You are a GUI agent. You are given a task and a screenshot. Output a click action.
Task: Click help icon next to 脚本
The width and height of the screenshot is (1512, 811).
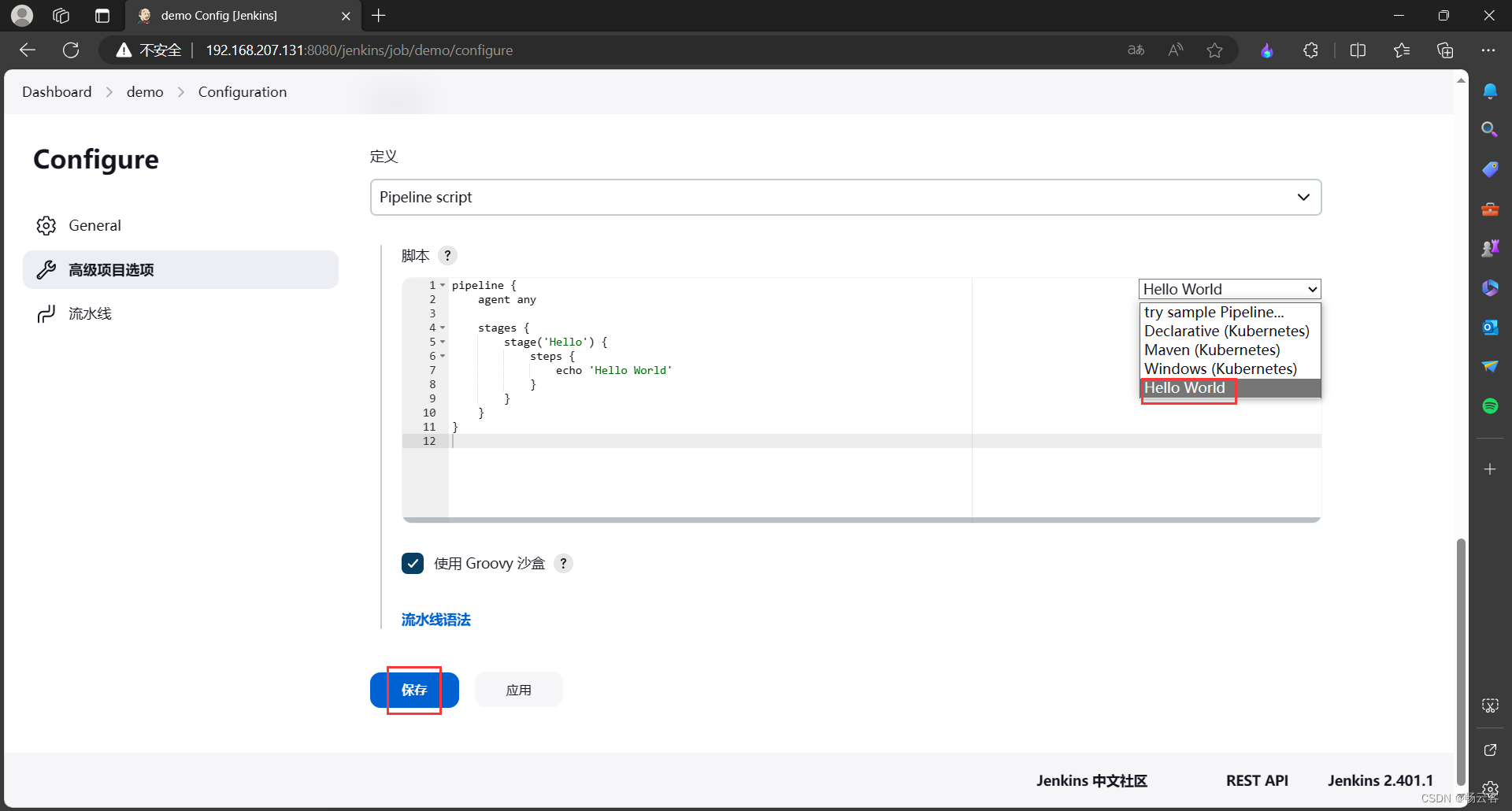(x=447, y=255)
